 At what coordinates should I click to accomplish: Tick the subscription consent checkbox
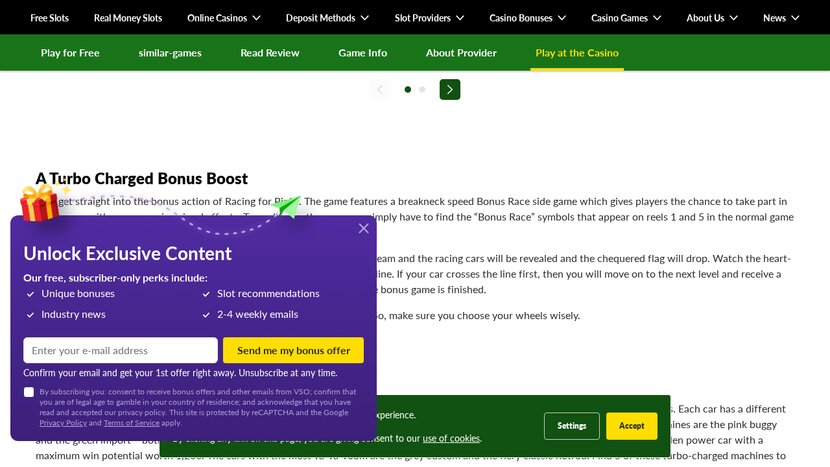[29, 392]
